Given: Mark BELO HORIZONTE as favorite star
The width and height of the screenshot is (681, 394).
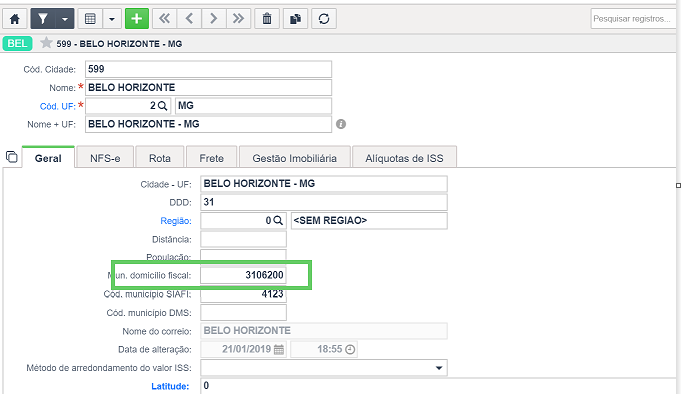Looking at the screenshot, I should click(46, 43).
